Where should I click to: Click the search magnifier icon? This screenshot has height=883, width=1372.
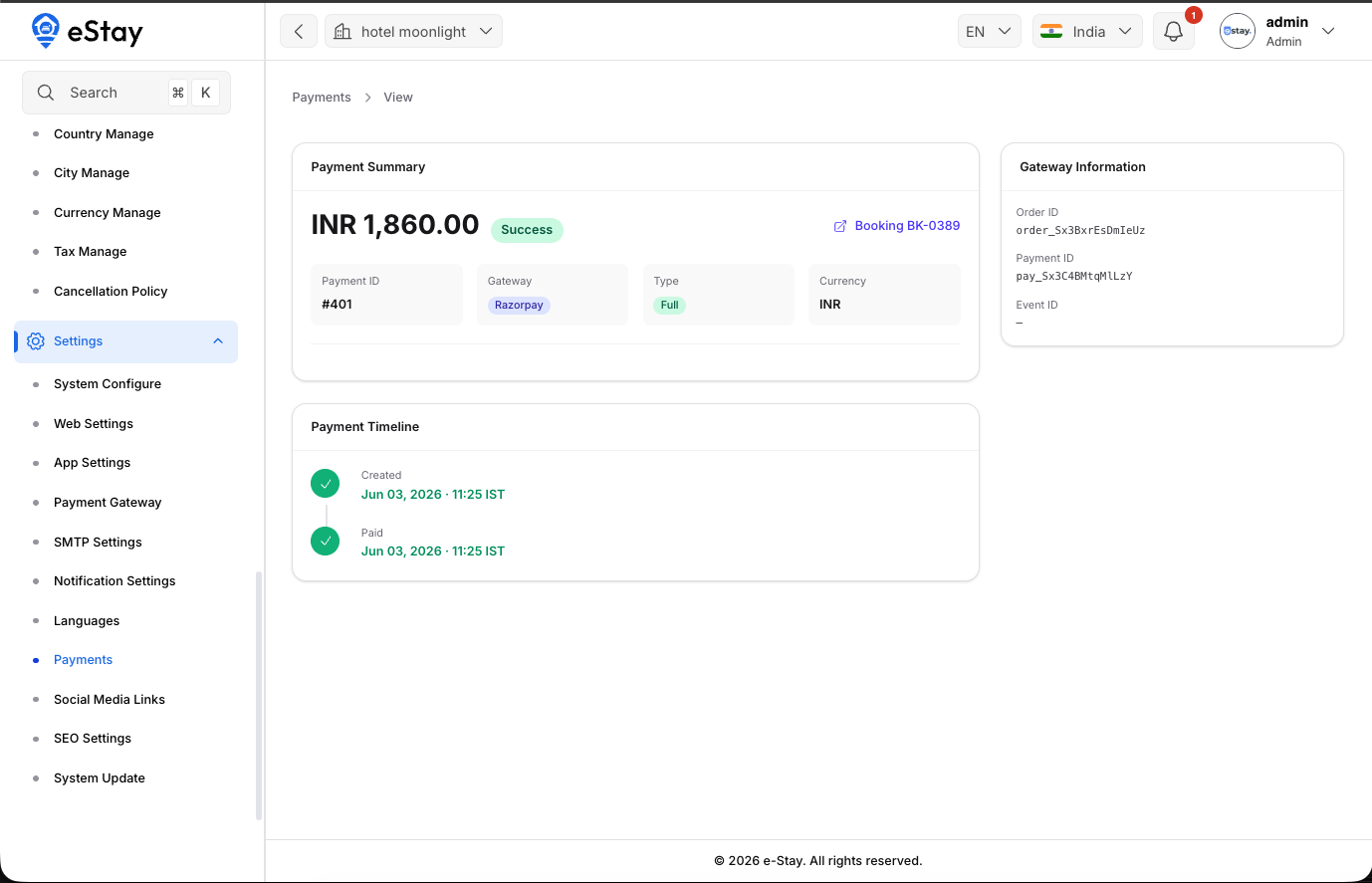[46, 93]
